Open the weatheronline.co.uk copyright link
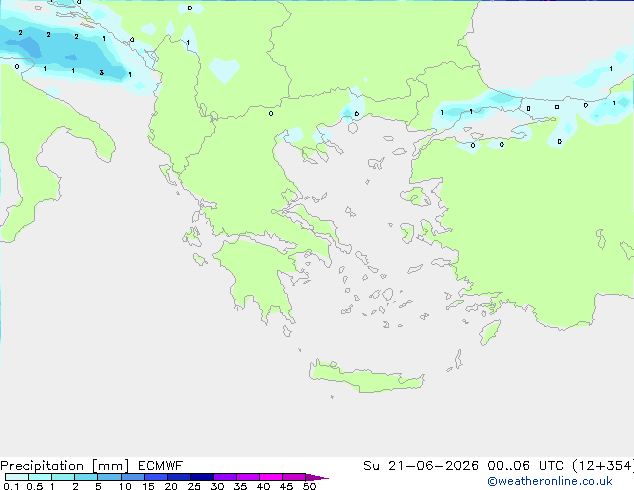 550,481
